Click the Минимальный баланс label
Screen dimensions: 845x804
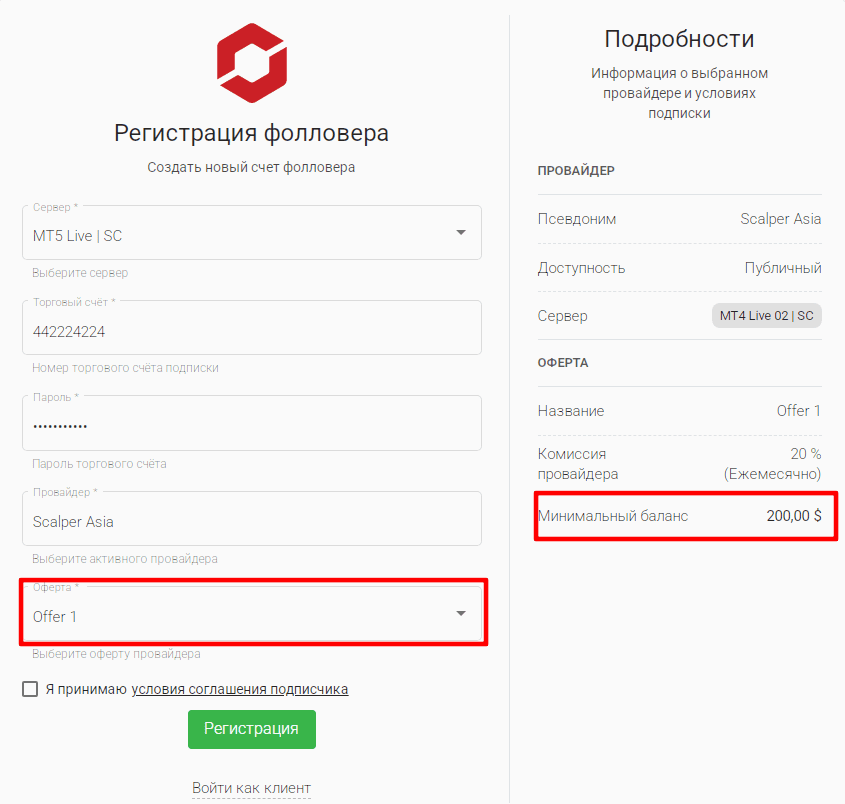[x=613, y=516]
